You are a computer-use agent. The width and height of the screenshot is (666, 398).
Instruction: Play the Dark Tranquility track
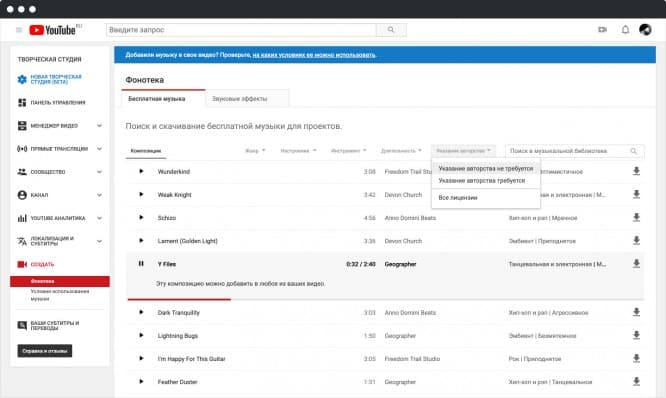pos(141,312)
